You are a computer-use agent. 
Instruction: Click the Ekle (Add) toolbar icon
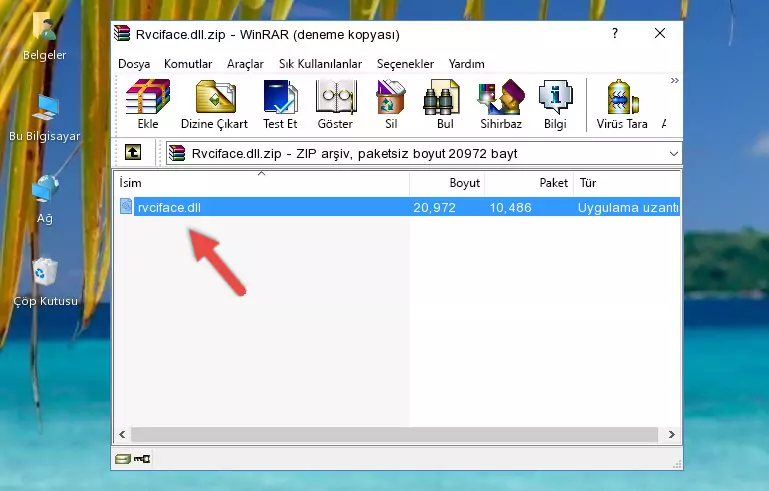pyautogui.click(x=148, y=97)
